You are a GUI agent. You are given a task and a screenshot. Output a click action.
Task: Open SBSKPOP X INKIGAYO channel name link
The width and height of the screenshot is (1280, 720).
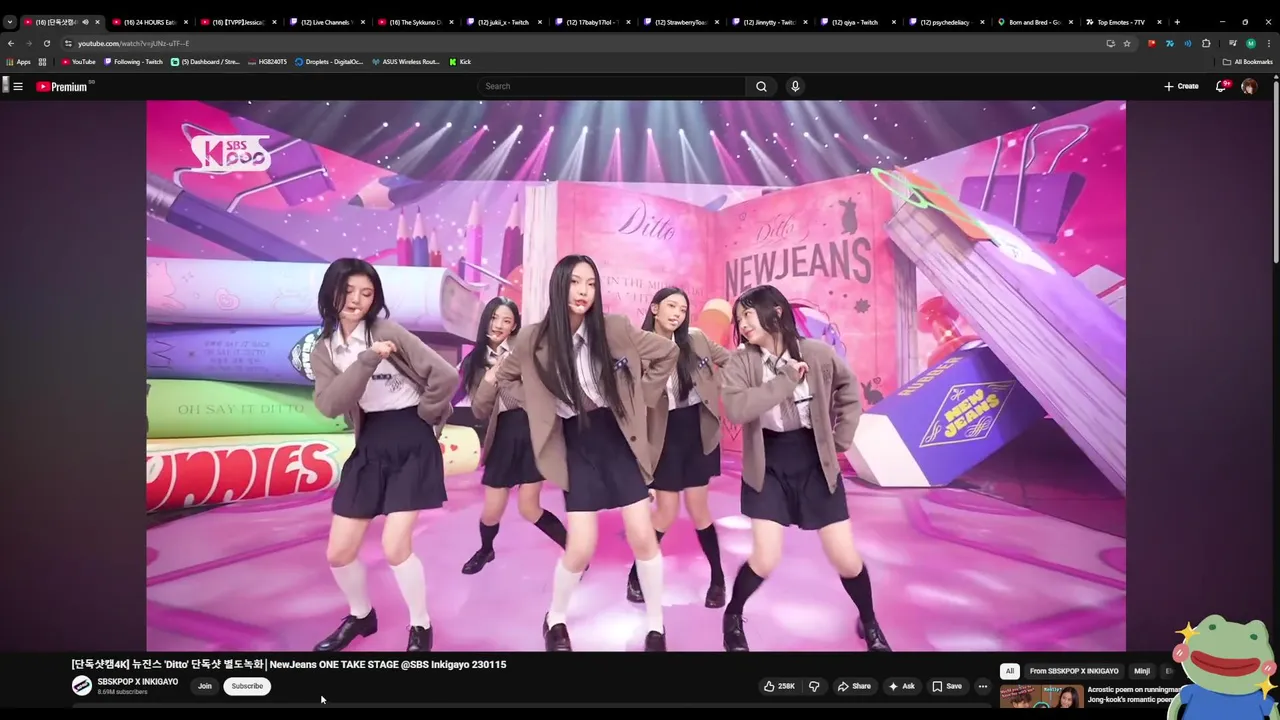click(138, 682)
